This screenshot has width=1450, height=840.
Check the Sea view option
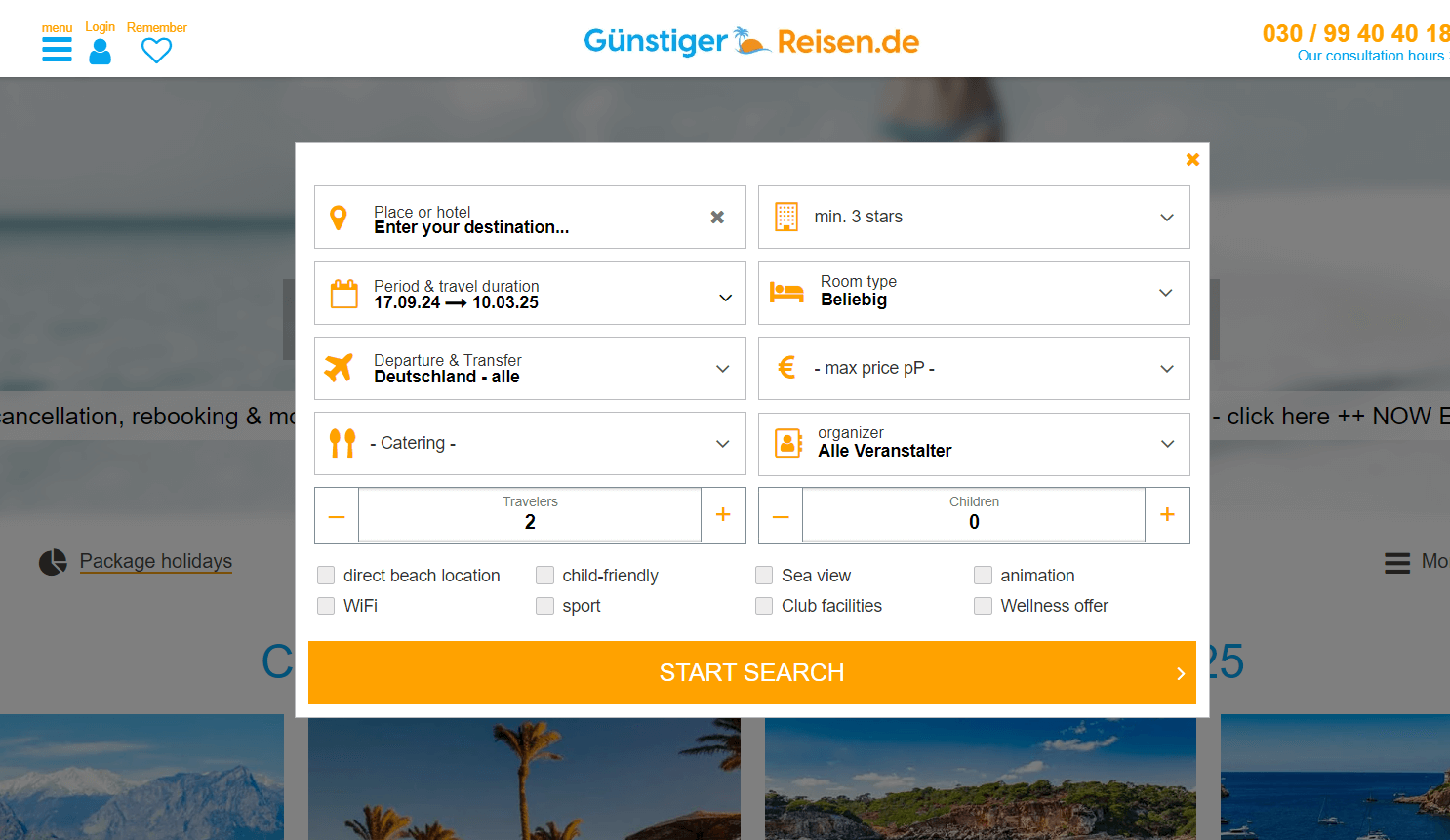pyautogui.click(x=764, y=576)
